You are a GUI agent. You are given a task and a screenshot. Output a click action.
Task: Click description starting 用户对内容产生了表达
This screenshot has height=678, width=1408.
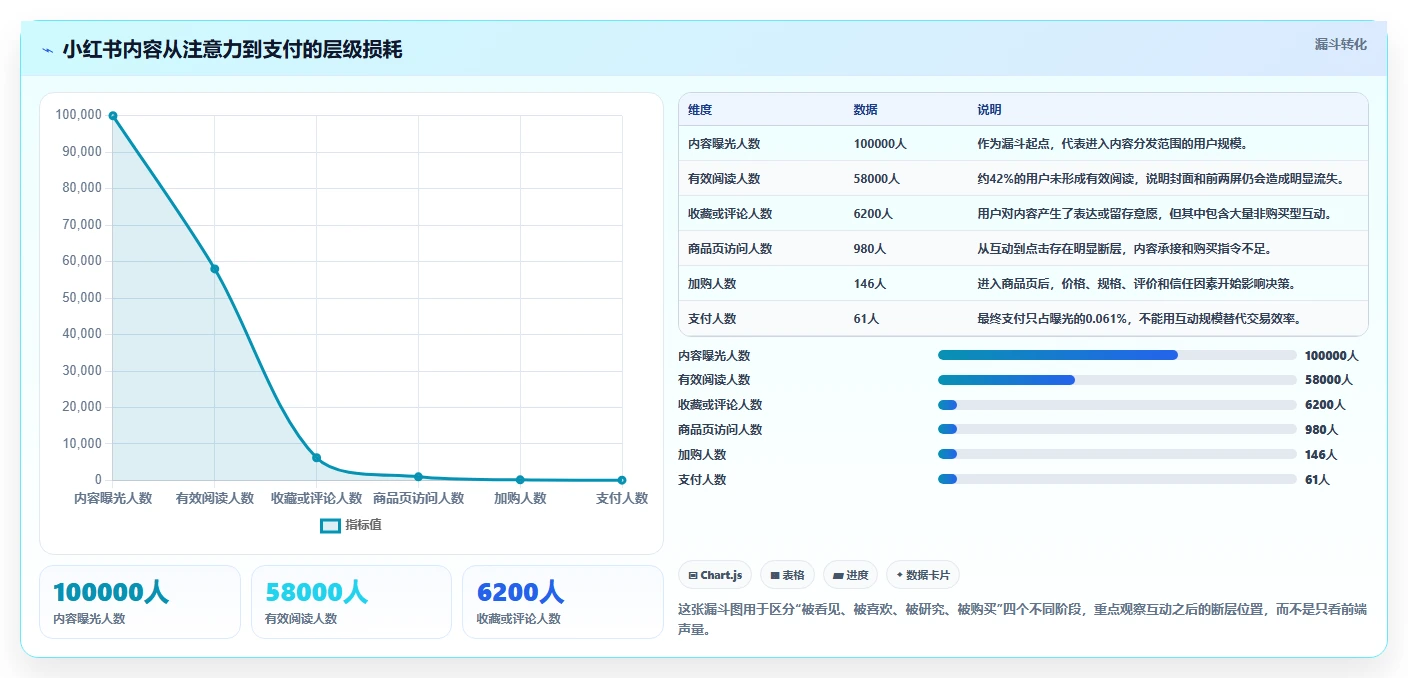(x=1155, y=214)
